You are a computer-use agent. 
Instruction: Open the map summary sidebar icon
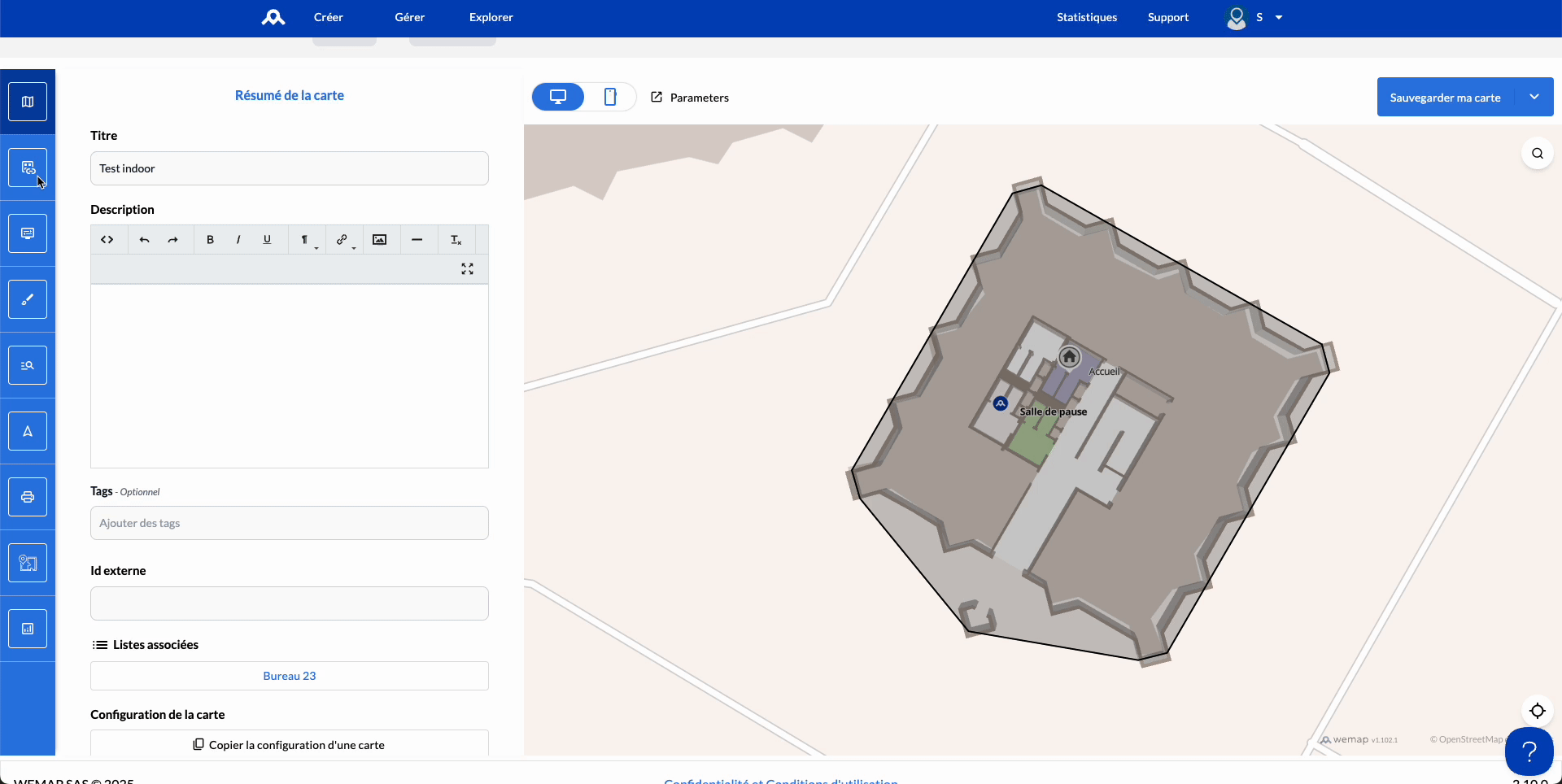28,102
